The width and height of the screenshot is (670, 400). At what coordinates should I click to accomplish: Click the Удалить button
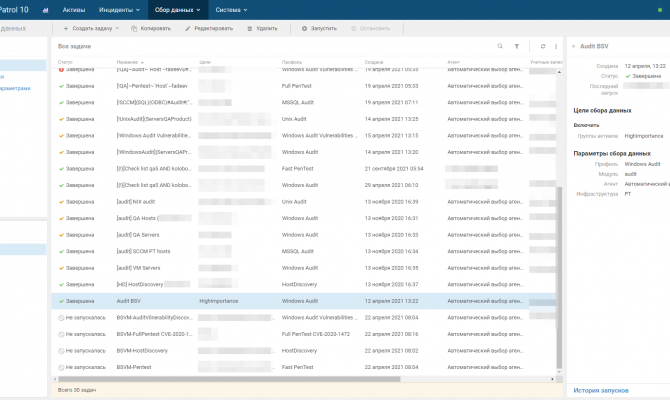tap(262, 29)
